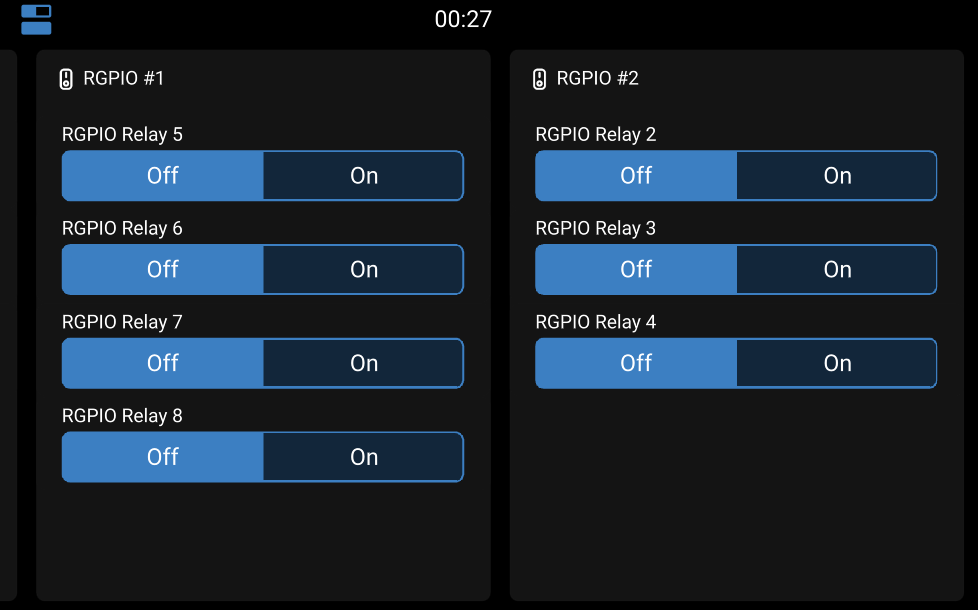Screen dimensions: 978x610
Task: Disable RGPIO Relay 4 with Off
Action: 636,363
